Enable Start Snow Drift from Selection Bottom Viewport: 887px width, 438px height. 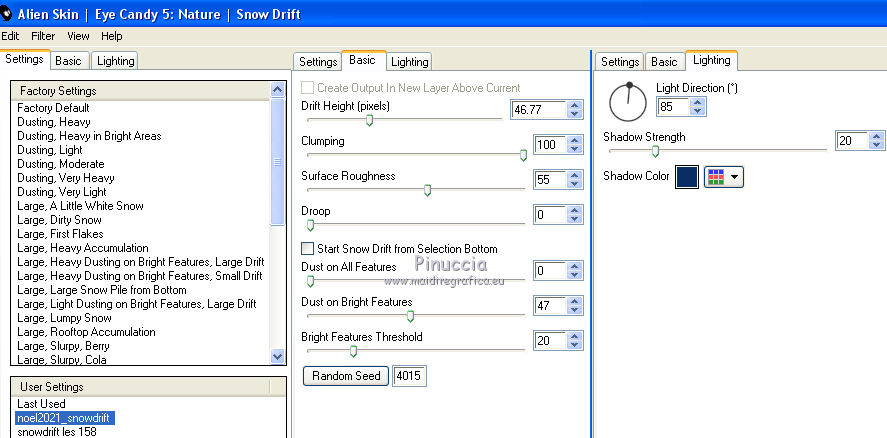[307, 248]
